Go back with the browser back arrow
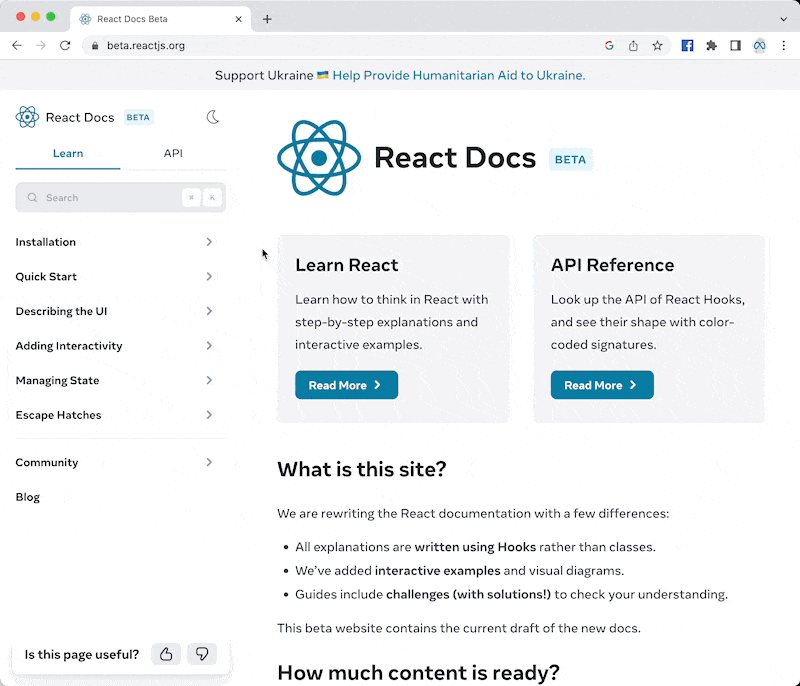This screenshot has width=800, height=686. coord(17,45)
